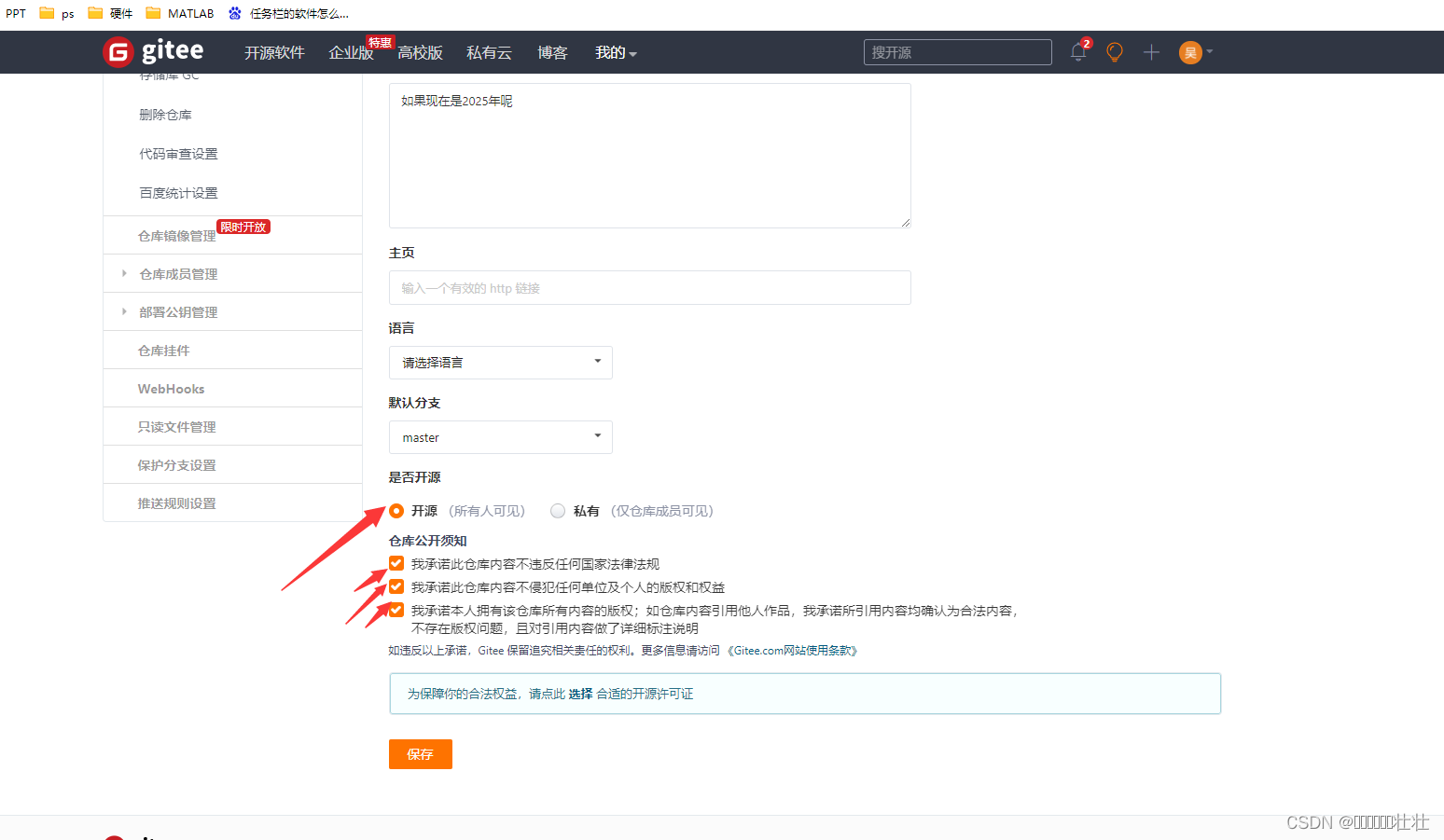Open the Gitee.com网站使用条款 link

point(792,651)
